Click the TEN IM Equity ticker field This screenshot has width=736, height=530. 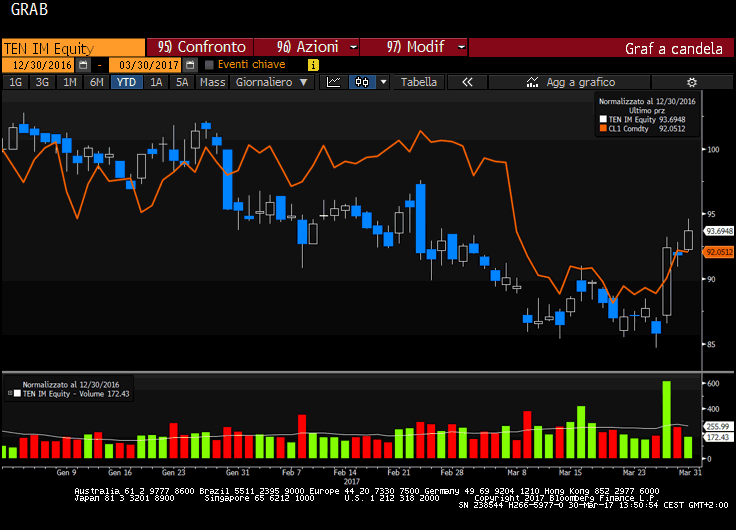pyautogui.click(x=74, y=48)
